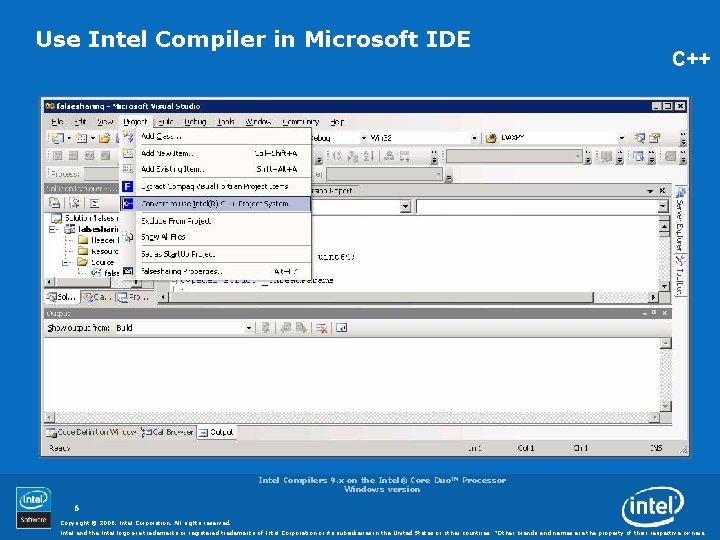Open the Edit menu
The height and width of the screenshot is (540, 720).
[80, 122]
